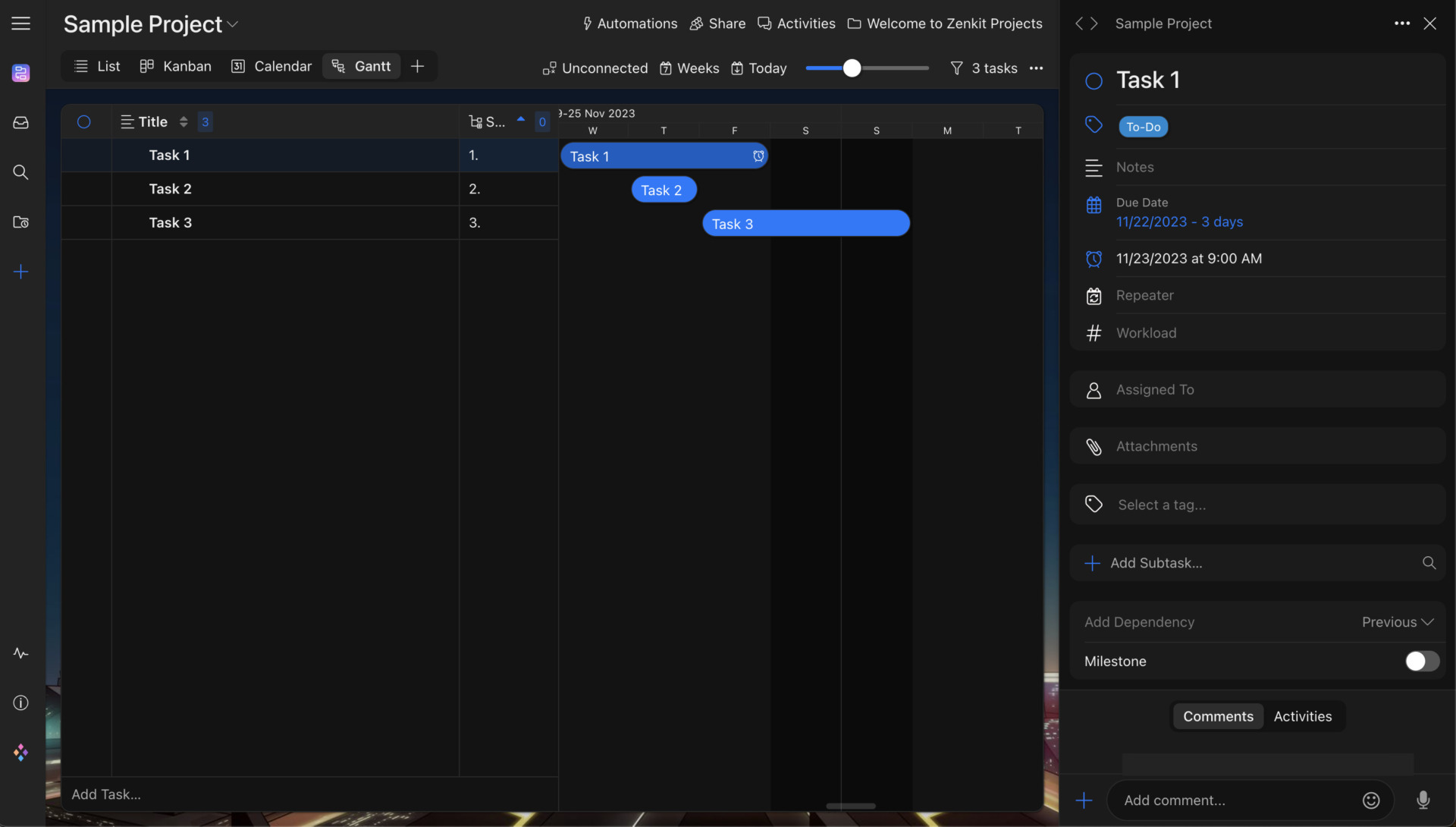Image resolution: width=1456 pixels, height=827 pixels.
Task: Click the emoji smiley in comment box
Action: click(1370, 800)
